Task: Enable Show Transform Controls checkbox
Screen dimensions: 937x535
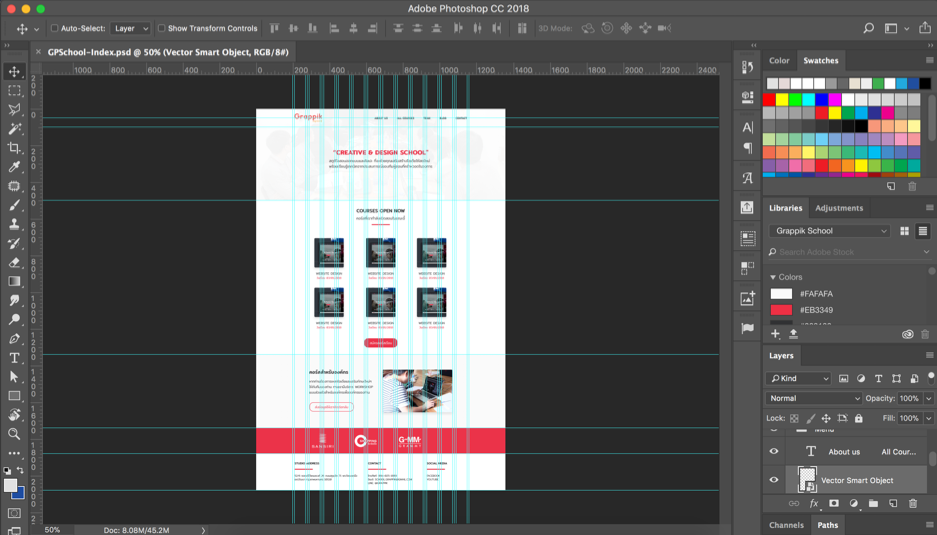Action: pos(161,28)
